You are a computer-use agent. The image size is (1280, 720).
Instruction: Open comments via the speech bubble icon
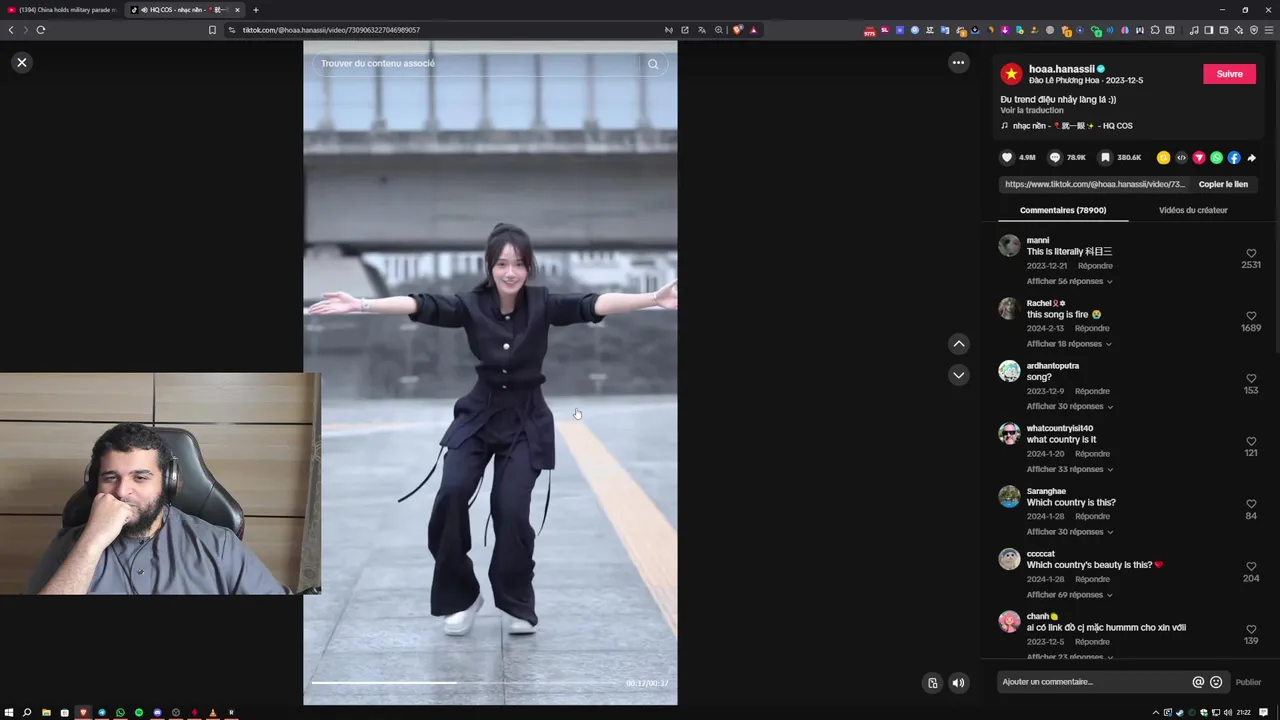point(1055,157)
